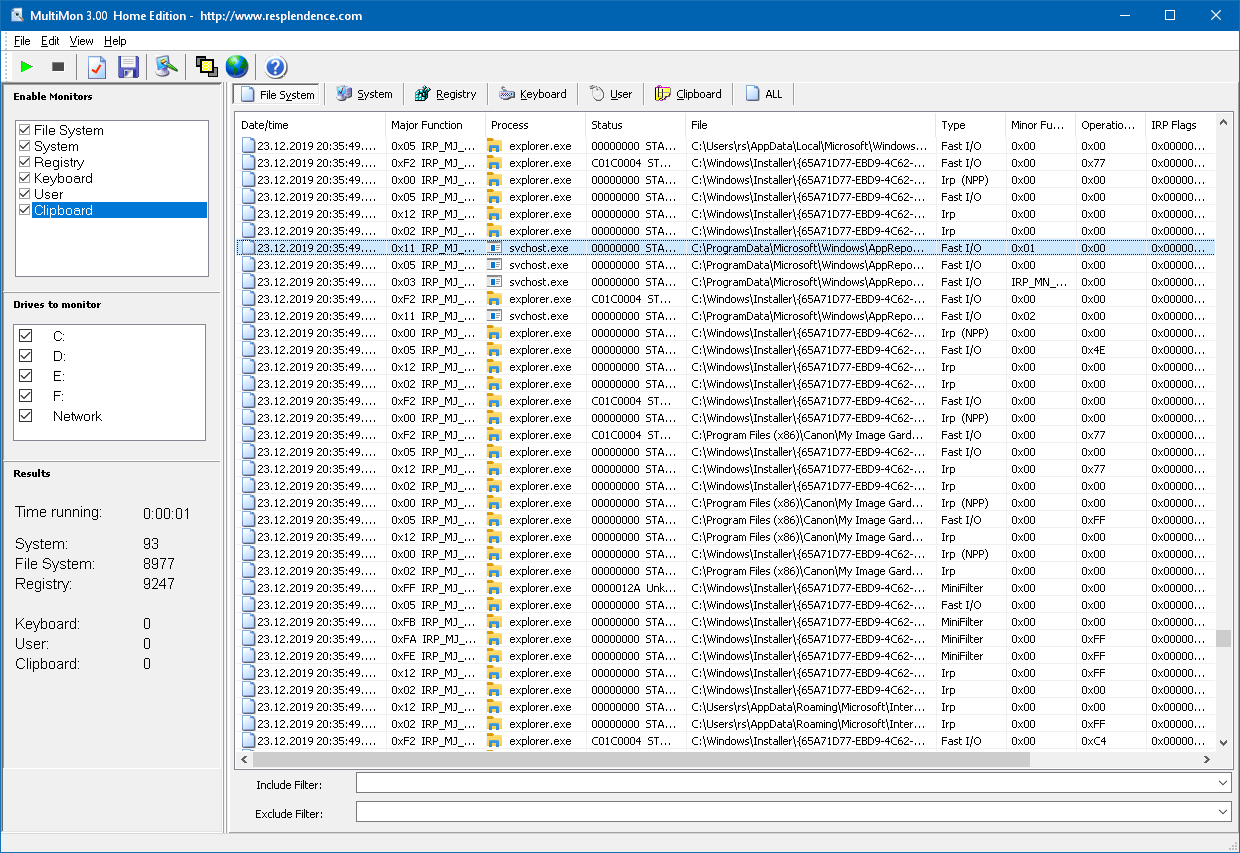Click the checkmark document toolbar icon
Viewport: 1240px width, 853px height.
coord(97,67)
